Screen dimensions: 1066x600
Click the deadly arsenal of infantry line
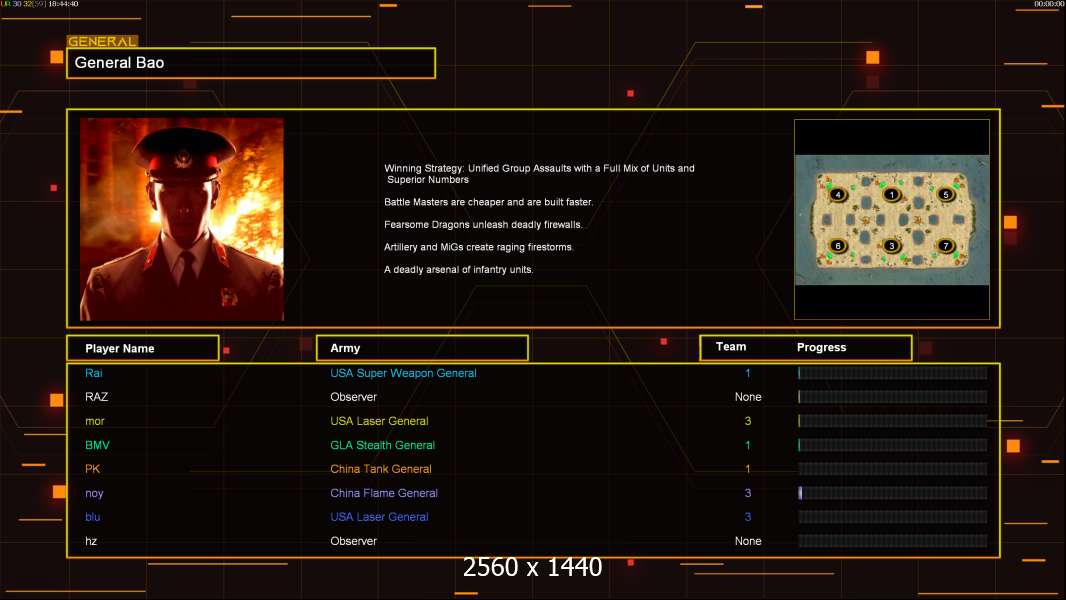point(459,269)
